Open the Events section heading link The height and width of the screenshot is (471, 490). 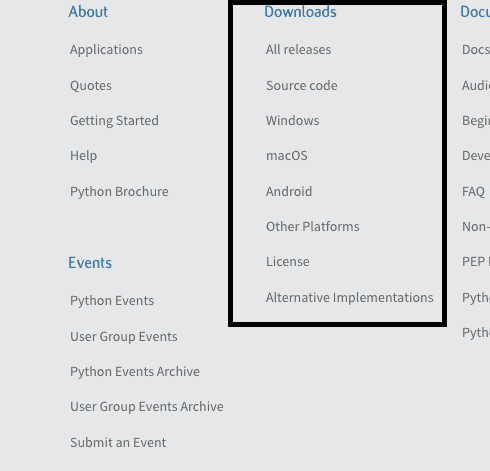coord(90,263)
